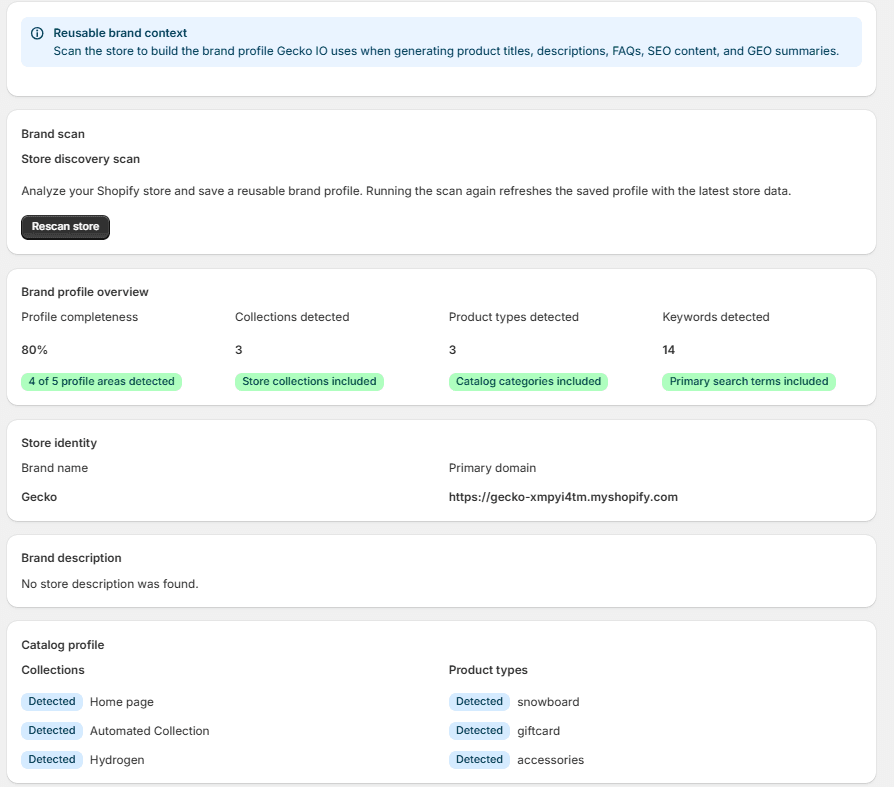Click the accessories product type
Viewport: 894px width, 787px height.
[x=550, y=760]
